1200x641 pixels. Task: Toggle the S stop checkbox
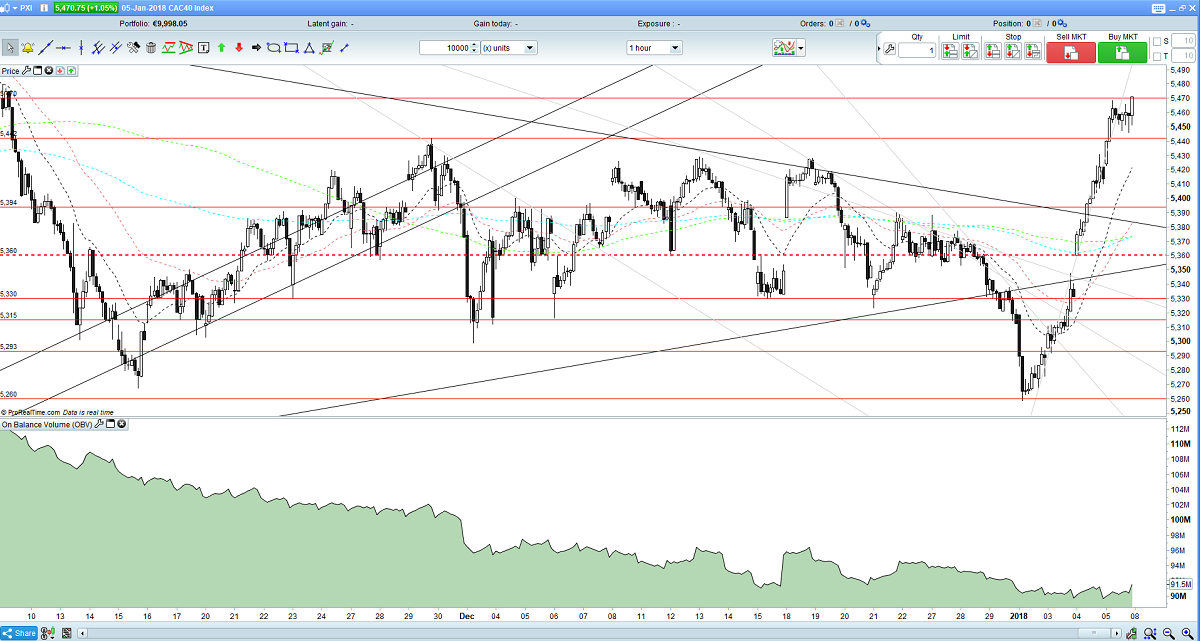click(x=1157, y=42)
